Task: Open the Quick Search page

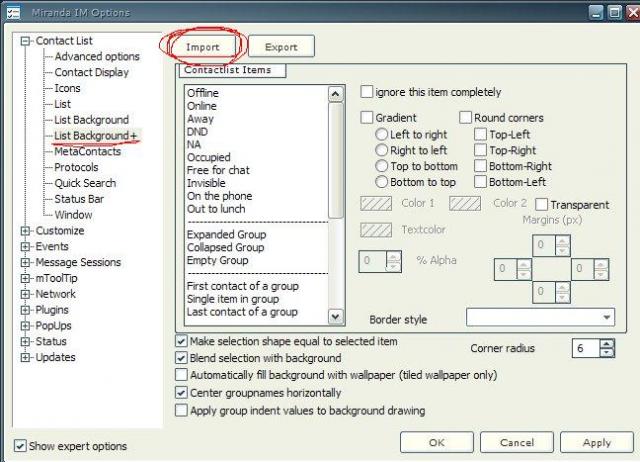Action: (85, 183)
